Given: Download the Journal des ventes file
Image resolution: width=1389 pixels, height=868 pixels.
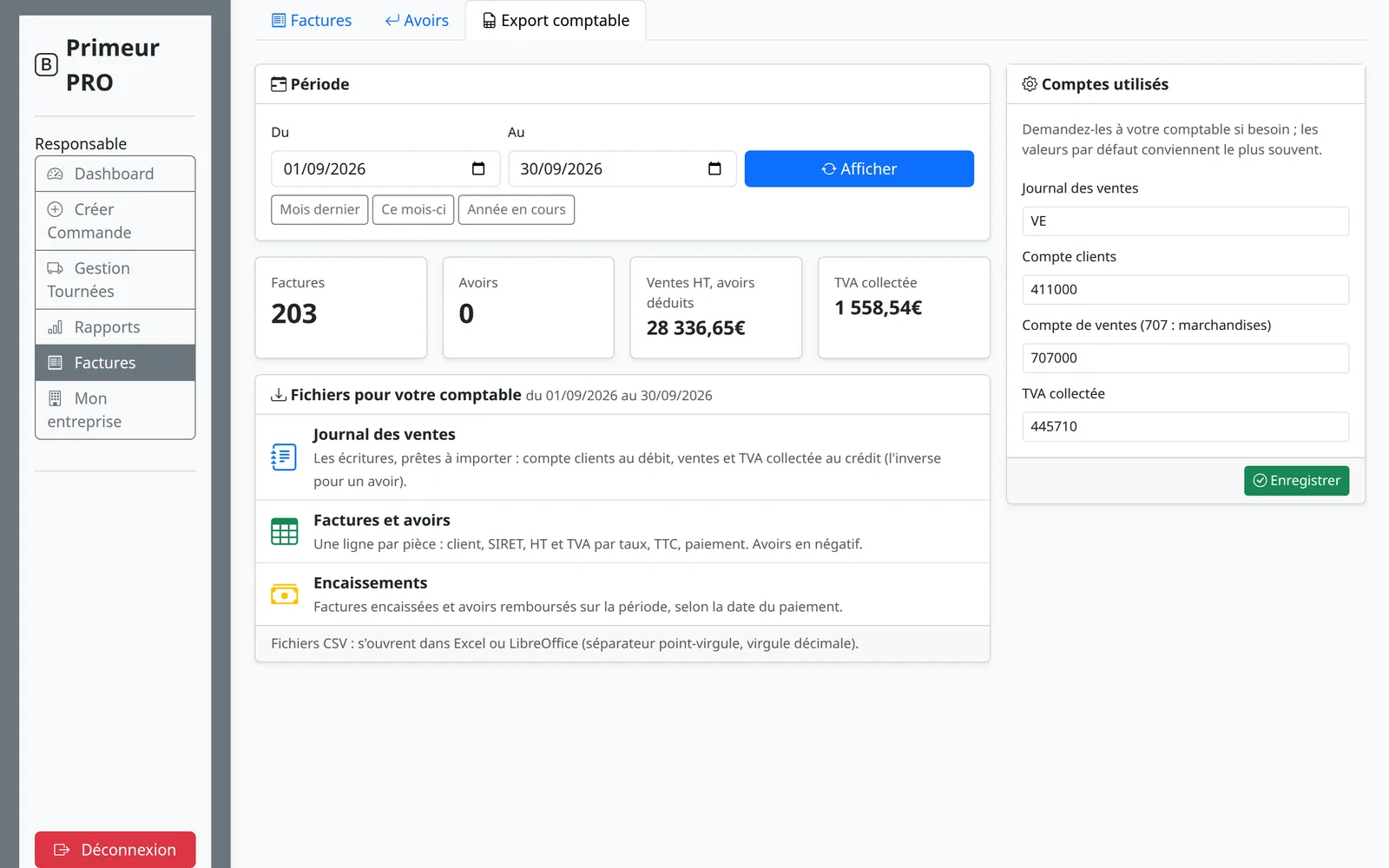Looking at the screenshot, I should [622, 457].
